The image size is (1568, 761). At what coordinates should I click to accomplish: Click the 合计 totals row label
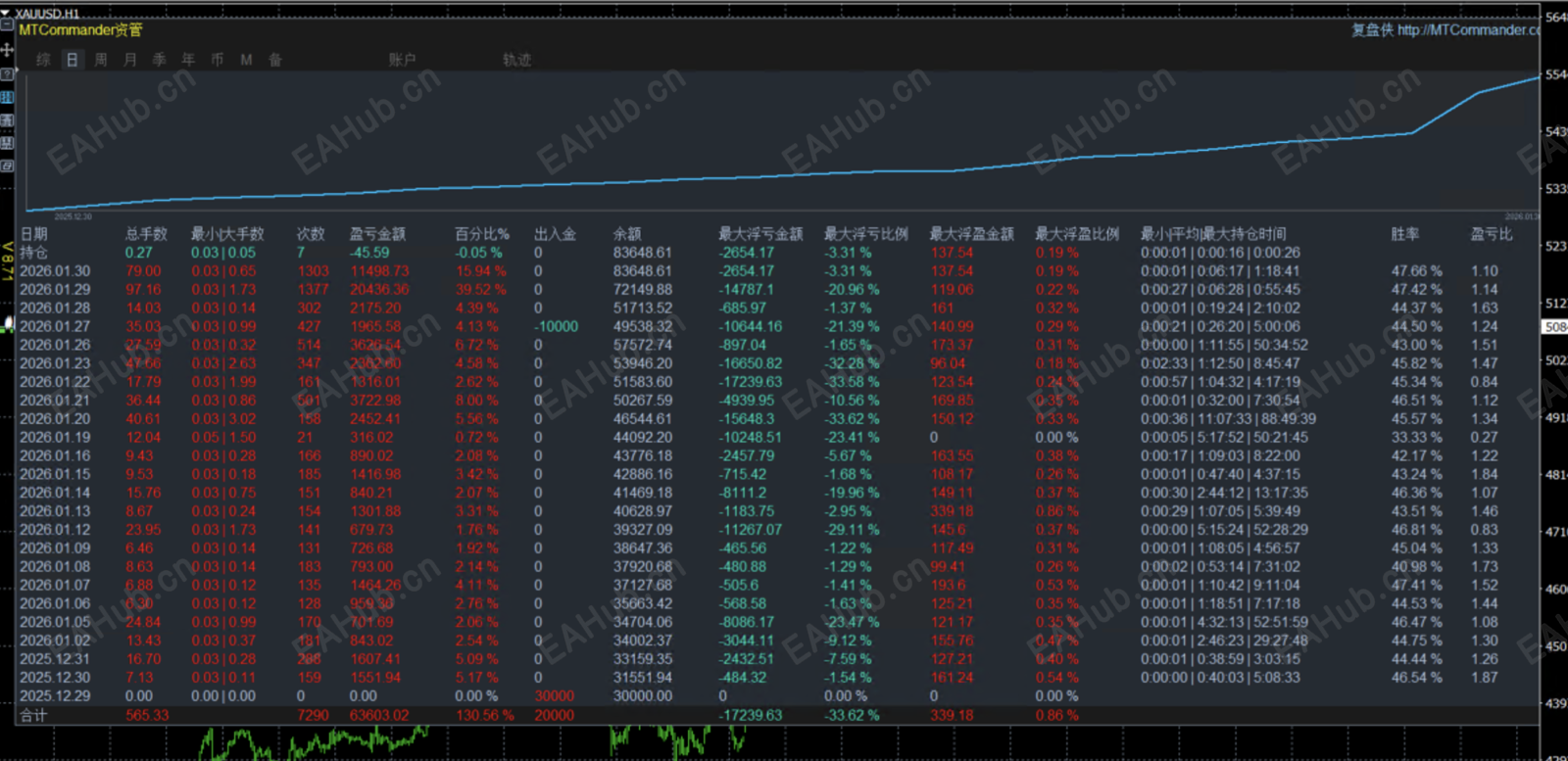pyautogui.click(x=34, y=716)
